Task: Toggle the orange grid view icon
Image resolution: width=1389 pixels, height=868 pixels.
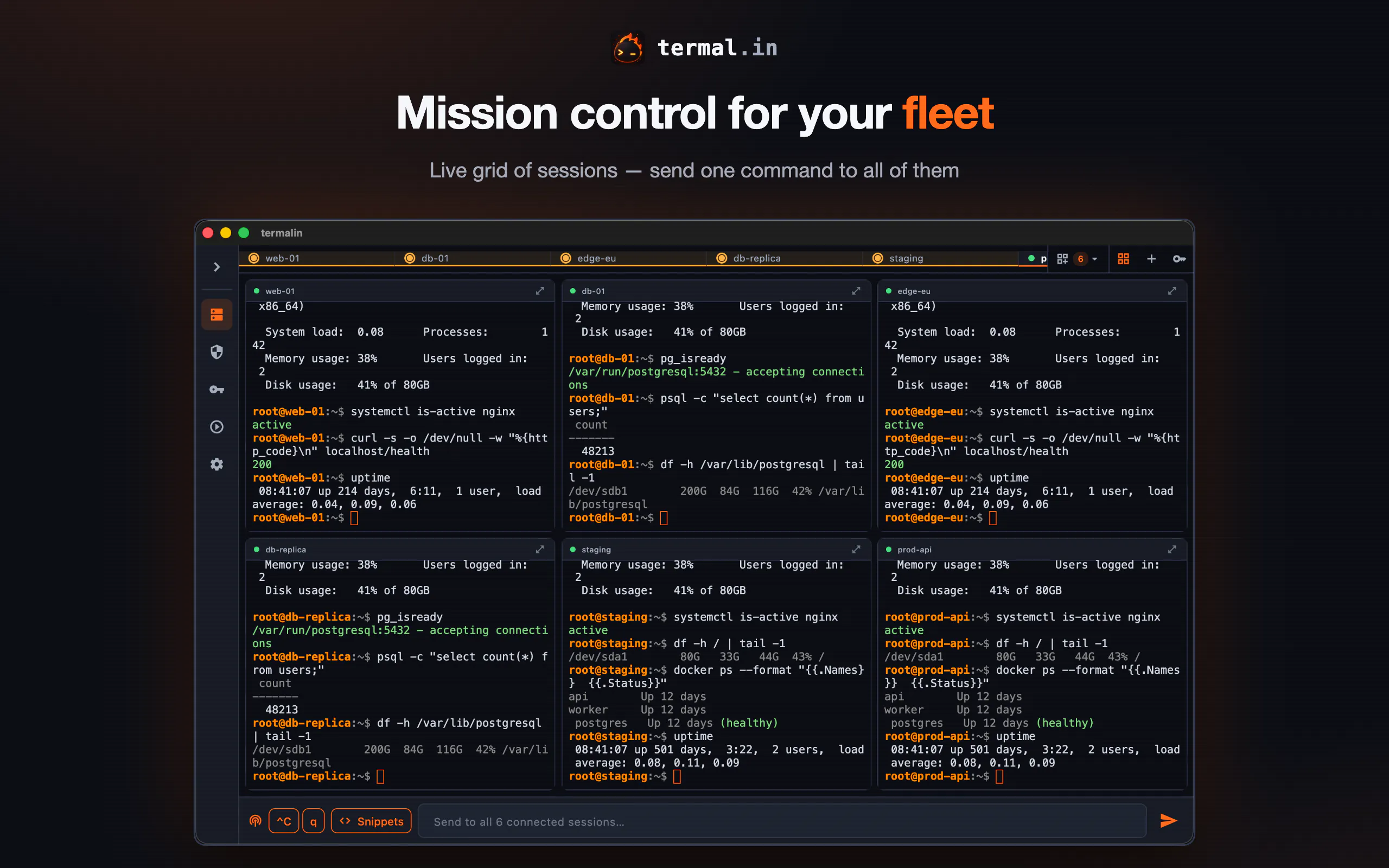Action: (x=1123, y=259)
